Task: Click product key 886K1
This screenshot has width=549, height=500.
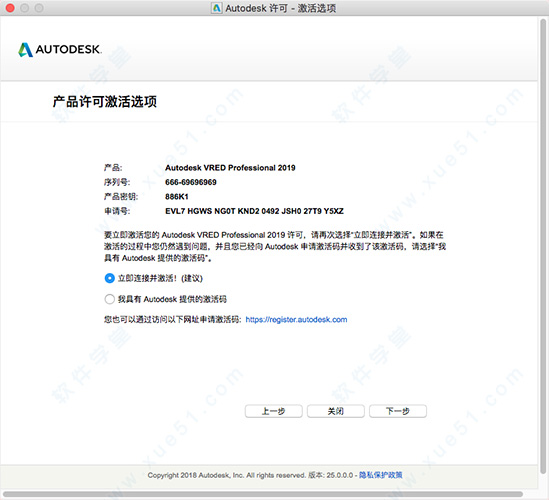Action: [177, 197]
